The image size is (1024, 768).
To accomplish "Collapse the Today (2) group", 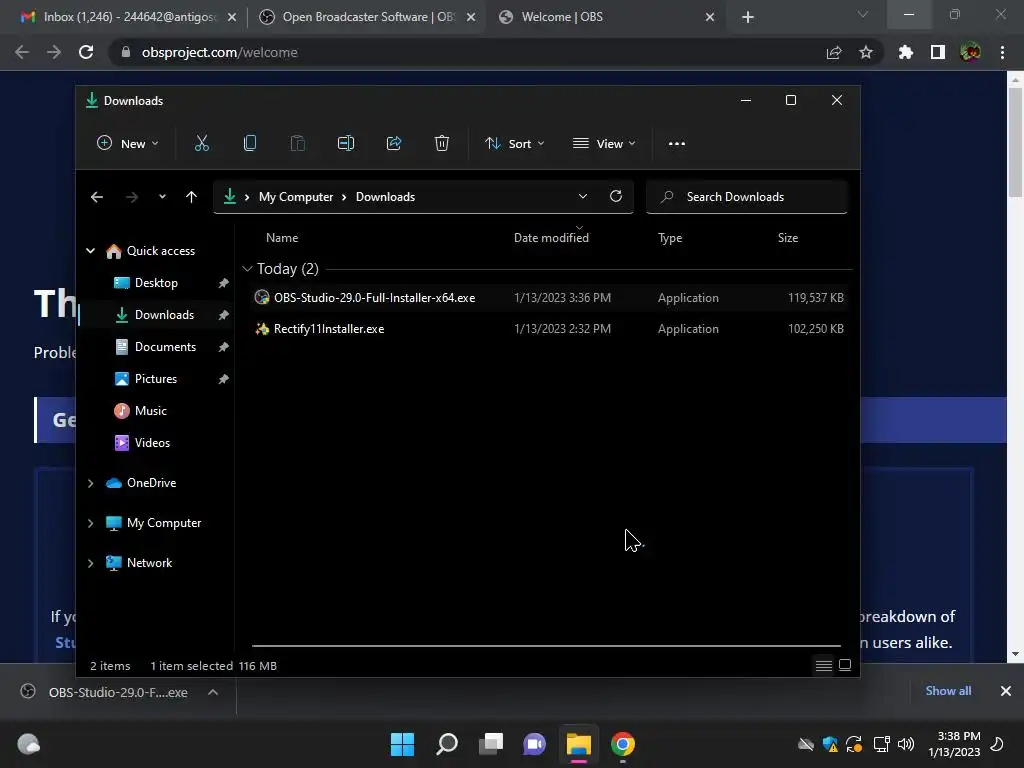I will [247, 269].
